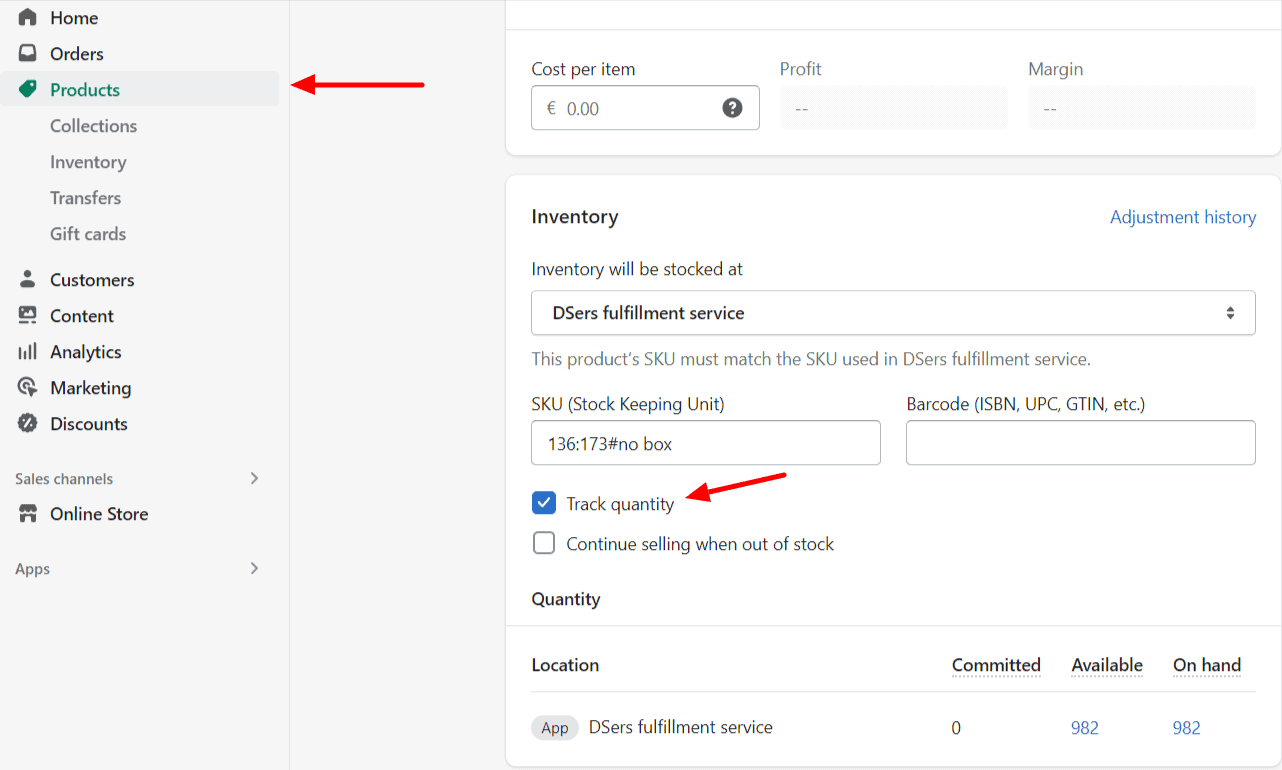The width and height of the screenshot is (1282, 770).
Task: Click the On hand column header
Action: coord(1207,665)
